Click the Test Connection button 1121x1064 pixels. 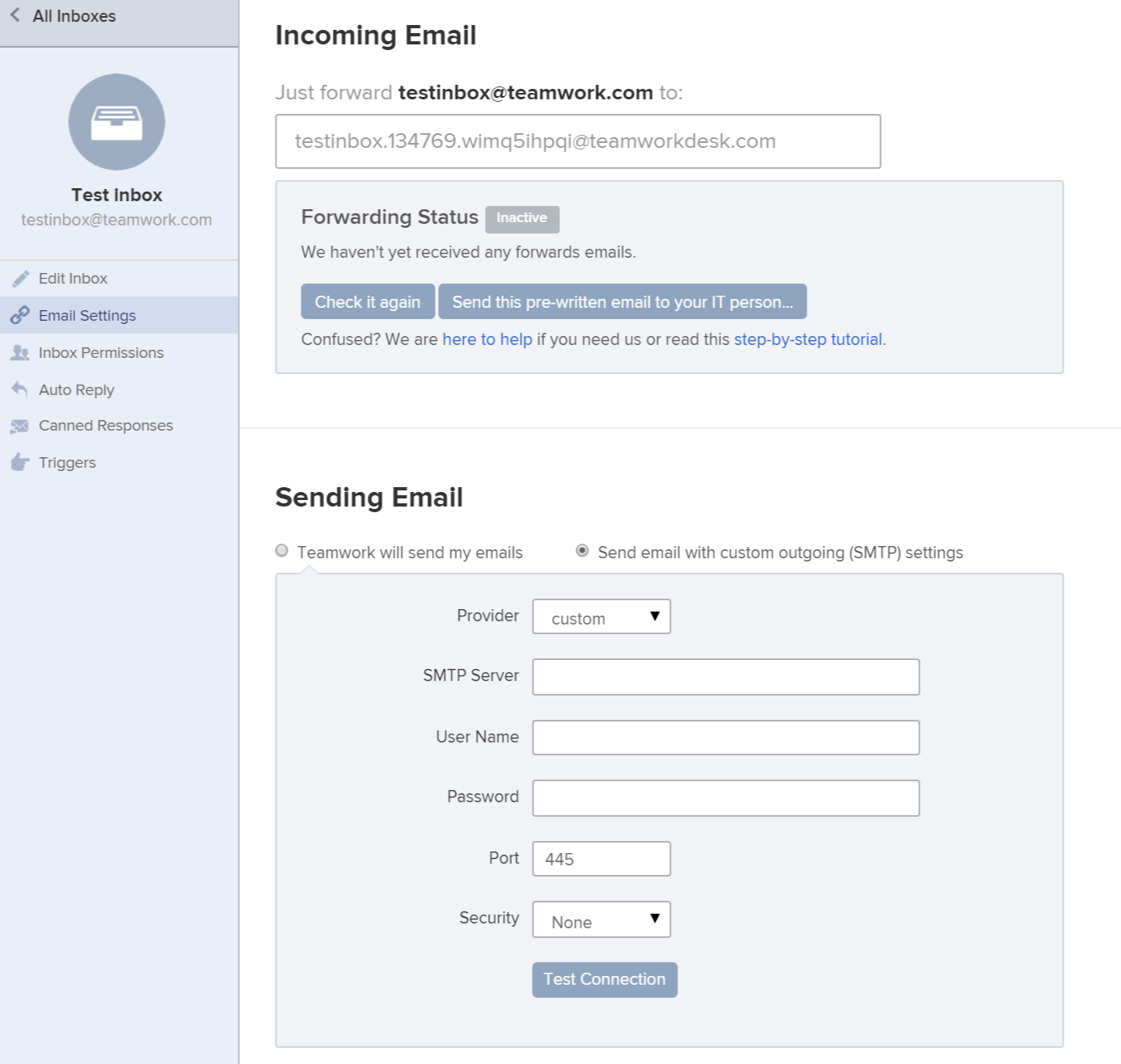click(x=605, y=980)
